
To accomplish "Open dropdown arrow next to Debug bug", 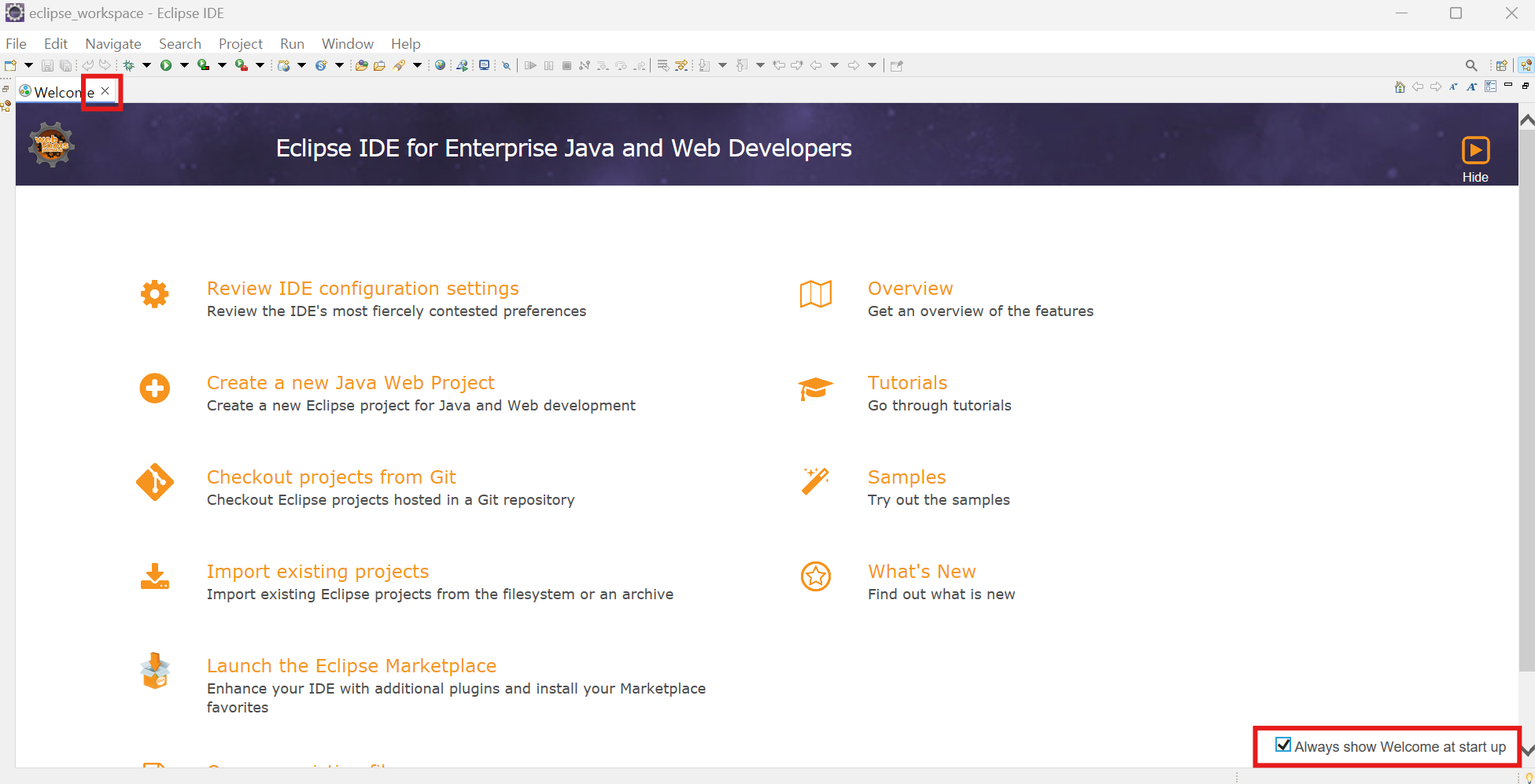I will click(146, 65).
